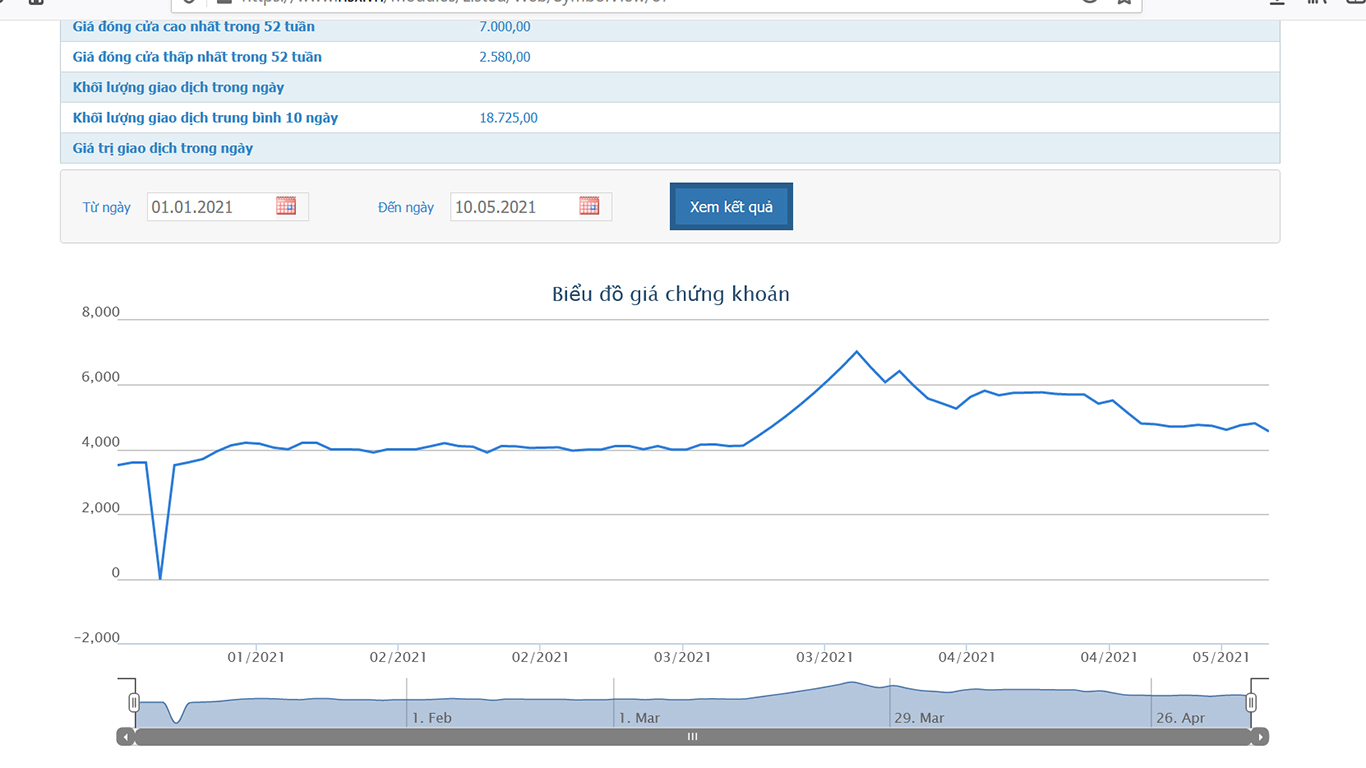Click the chart navigator scrollbar grip
Viewport: 1366px width, 768px height.
(692, 737)
